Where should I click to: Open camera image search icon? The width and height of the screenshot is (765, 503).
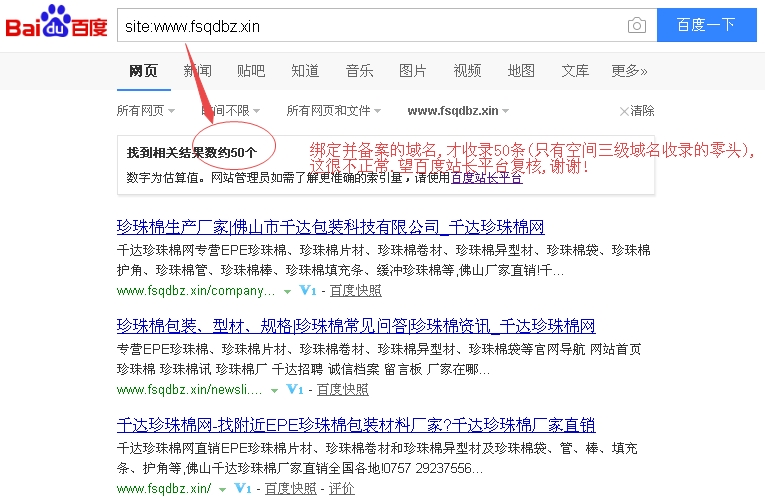pos(637,25)
